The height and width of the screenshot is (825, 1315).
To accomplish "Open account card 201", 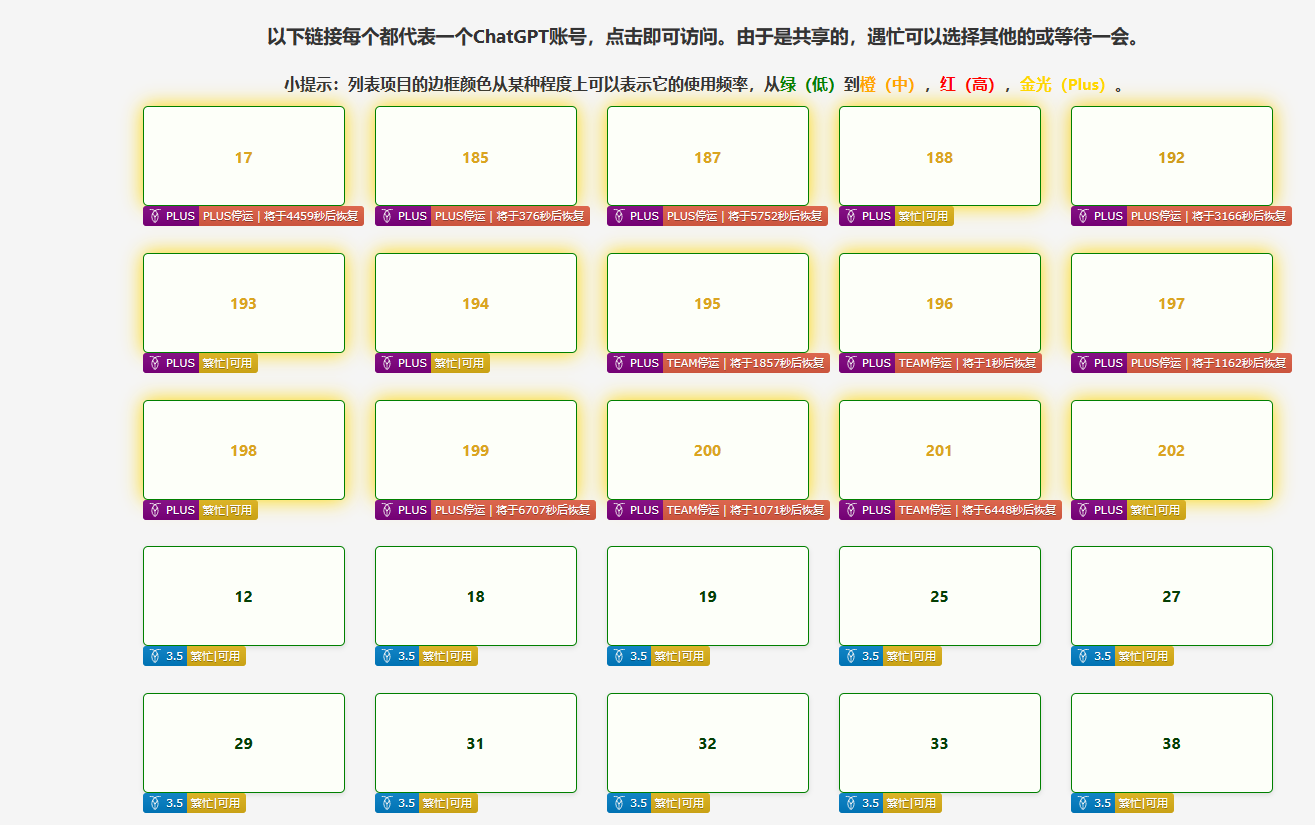I will pyautogui.click(x=940, y=450).
